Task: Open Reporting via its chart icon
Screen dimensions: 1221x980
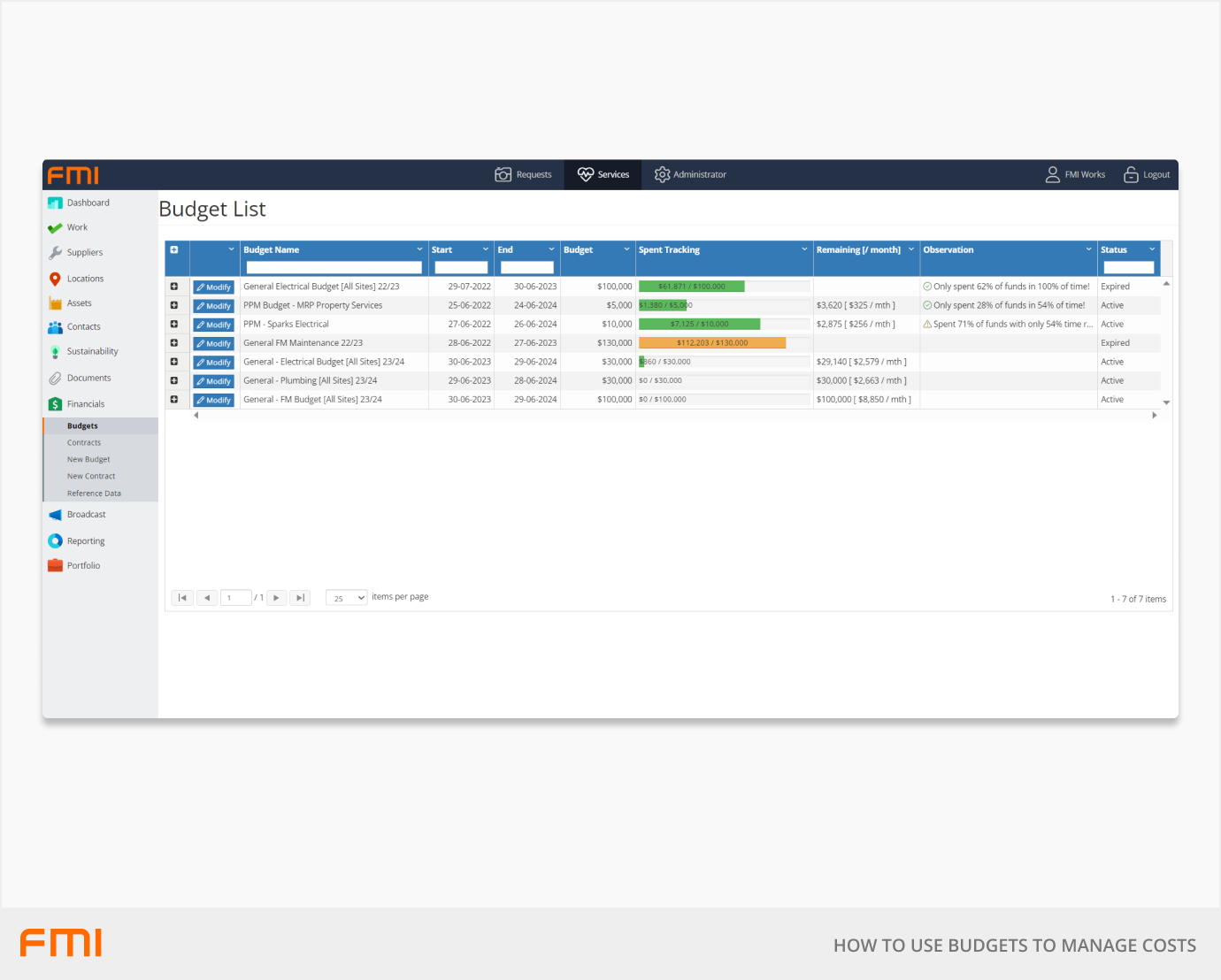Action: coord(55,541)
